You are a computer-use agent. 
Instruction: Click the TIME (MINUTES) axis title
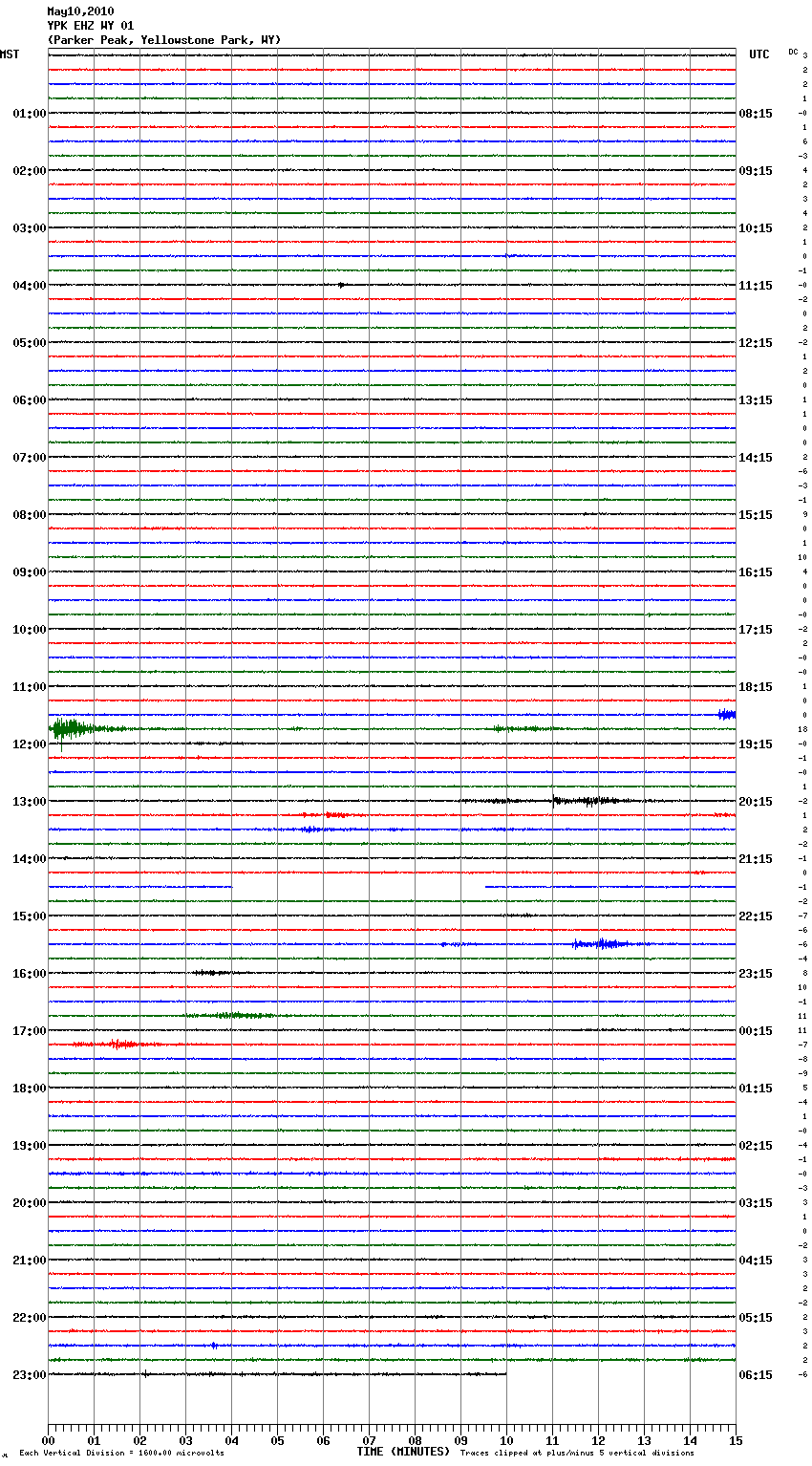coord(403,1452)
